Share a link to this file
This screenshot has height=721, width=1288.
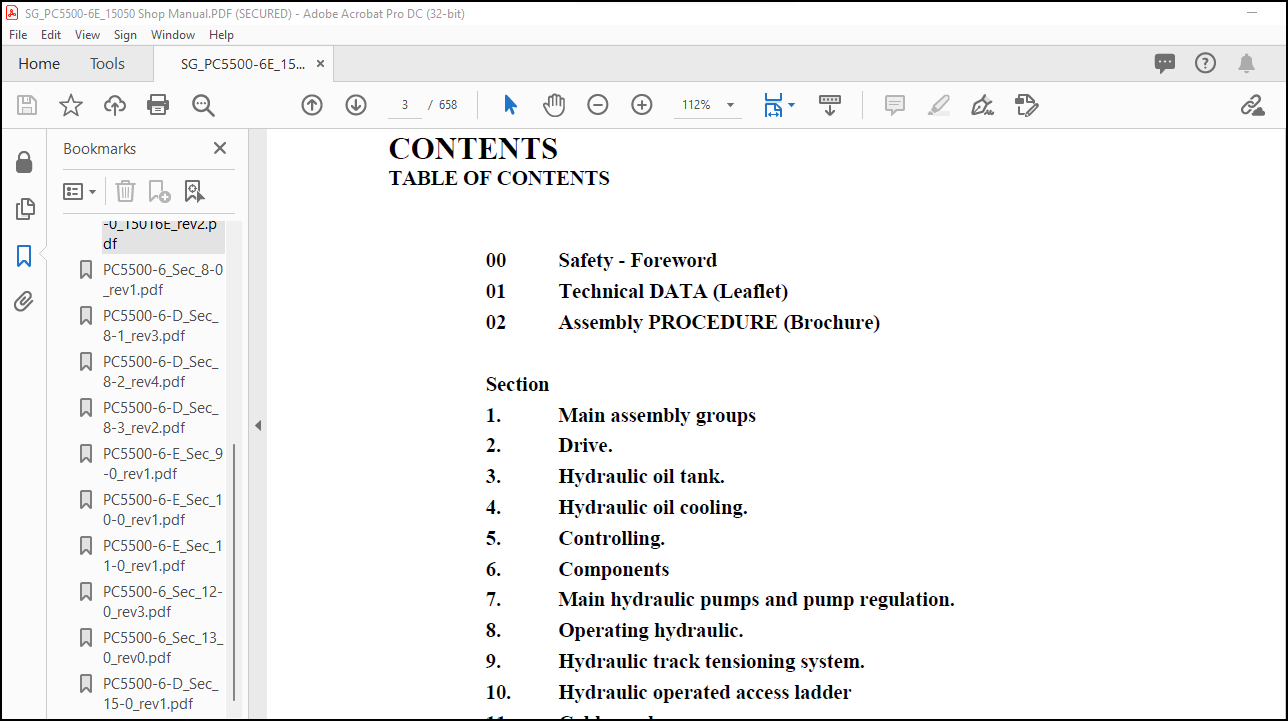1252,105
